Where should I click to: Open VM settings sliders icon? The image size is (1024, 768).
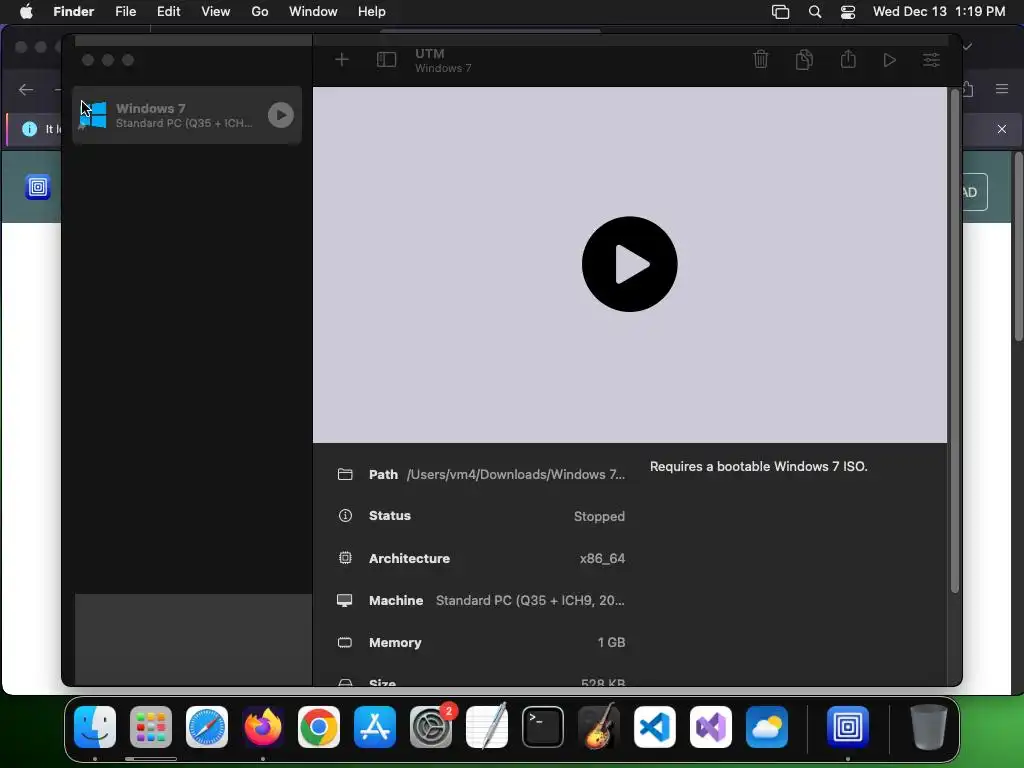tap(931, 60)
